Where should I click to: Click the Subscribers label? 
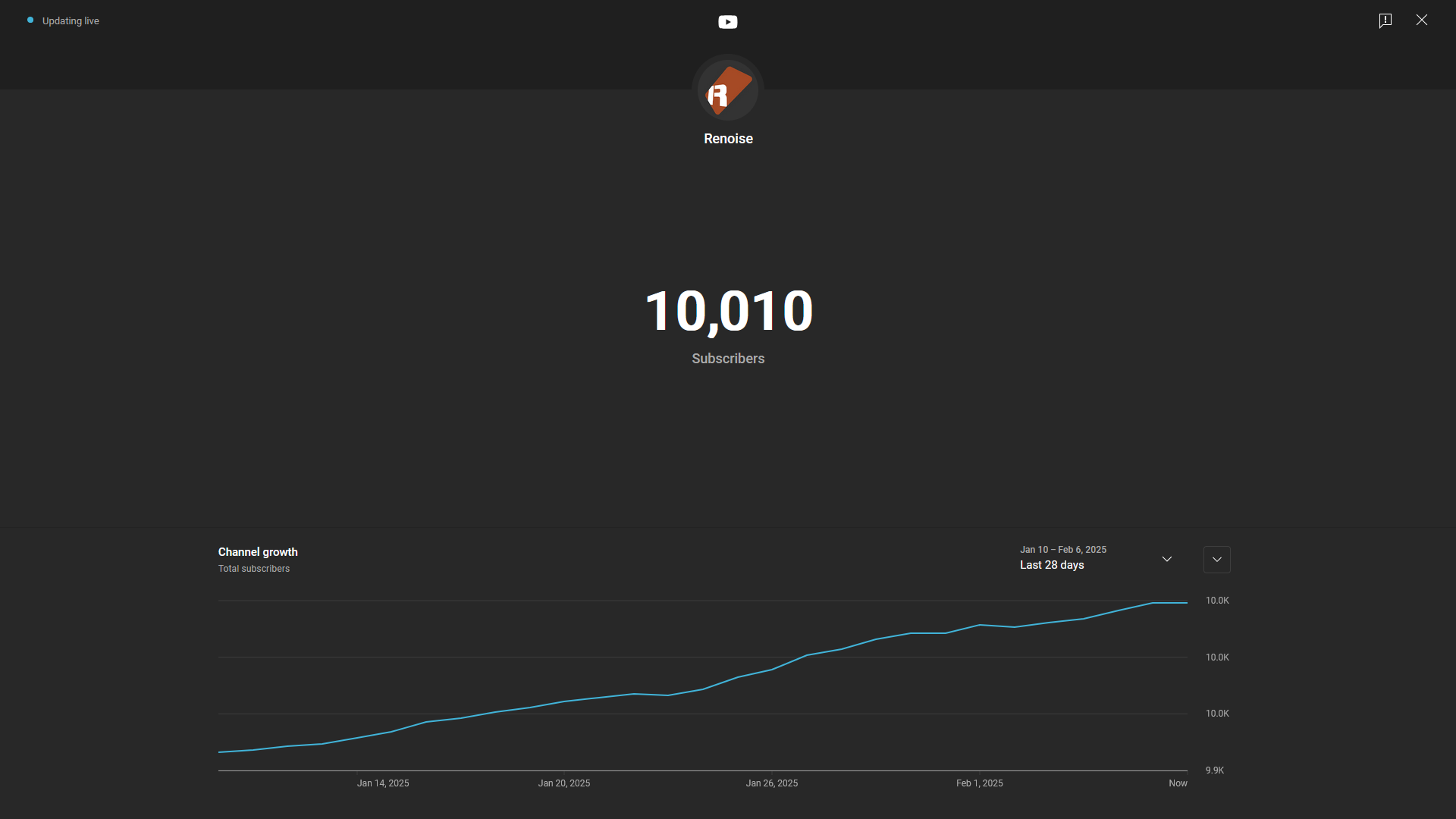coord(728,359)
